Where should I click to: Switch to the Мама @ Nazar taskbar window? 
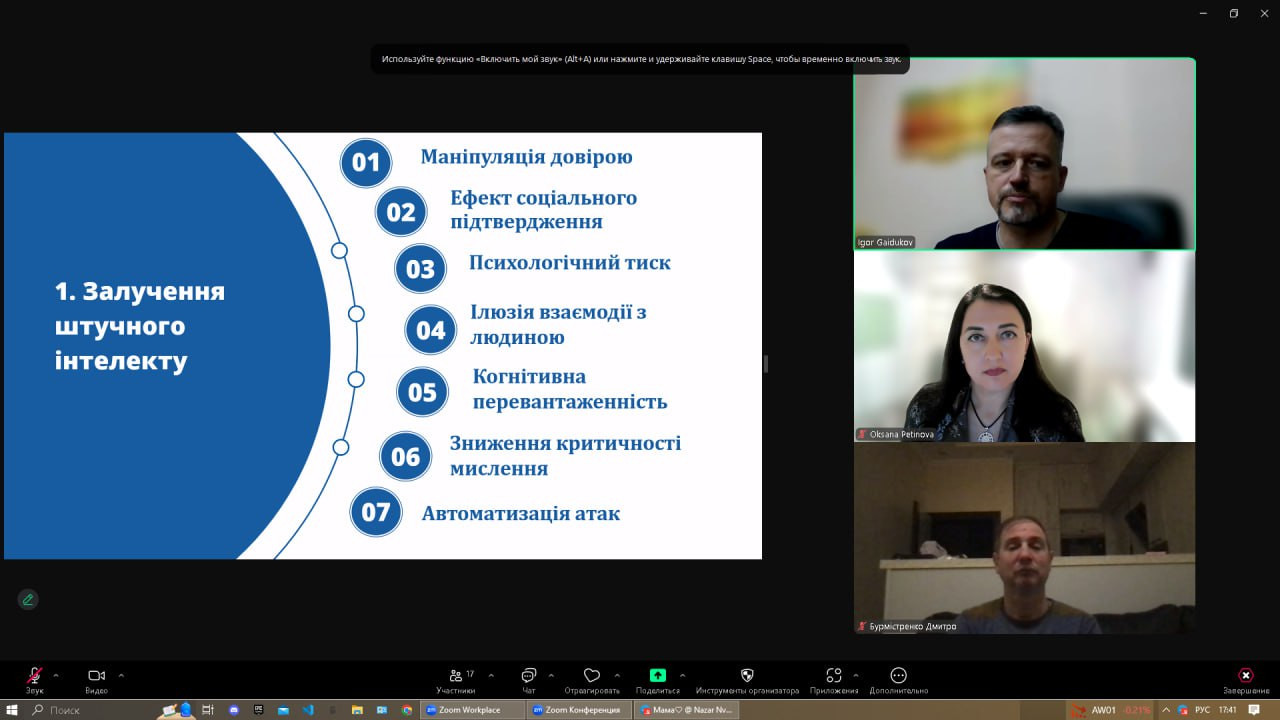[686, 710]
